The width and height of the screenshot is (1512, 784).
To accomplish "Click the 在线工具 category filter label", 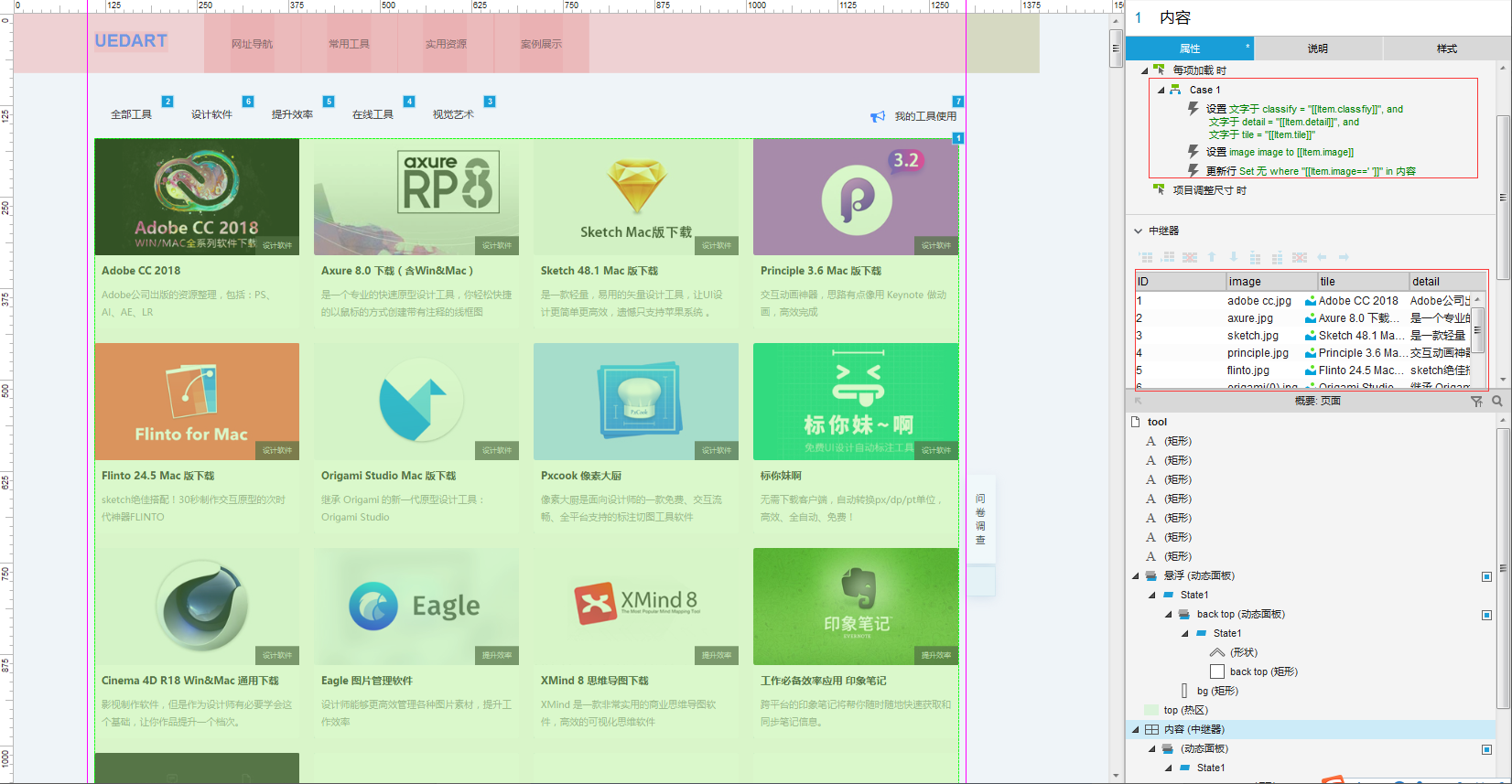I will [x=373, y=114].
